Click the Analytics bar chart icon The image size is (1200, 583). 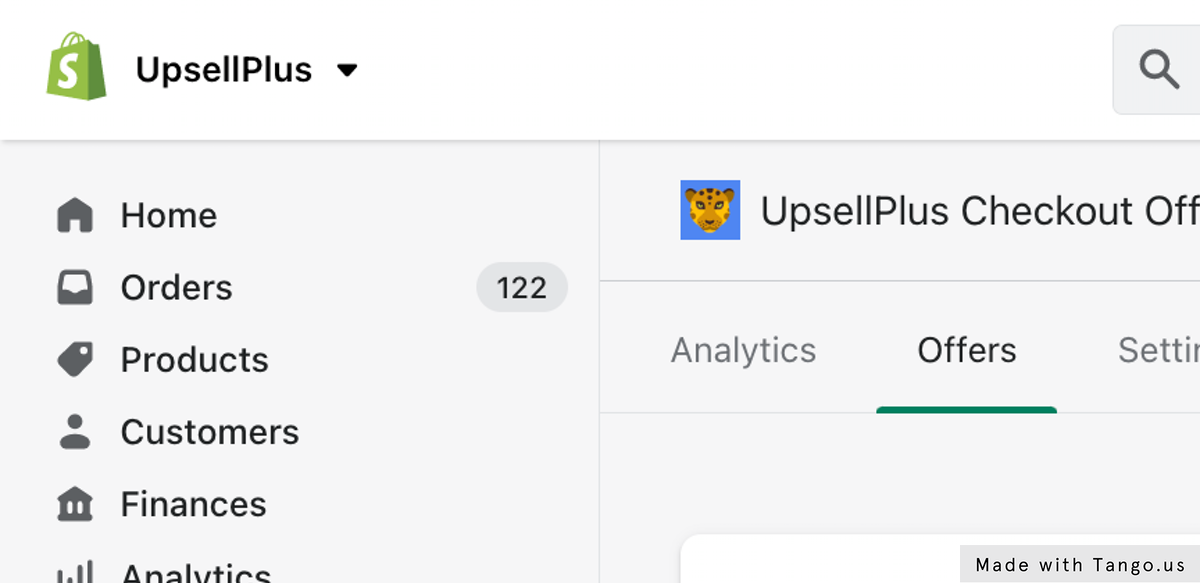(75, 572)
